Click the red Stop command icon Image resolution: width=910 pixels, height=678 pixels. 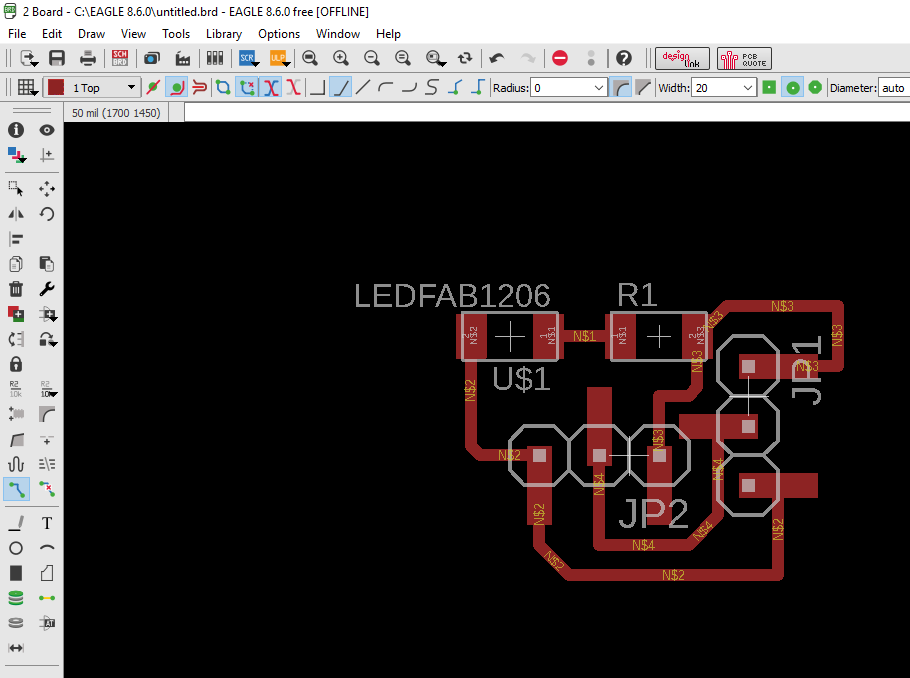(x=560, y=58)
